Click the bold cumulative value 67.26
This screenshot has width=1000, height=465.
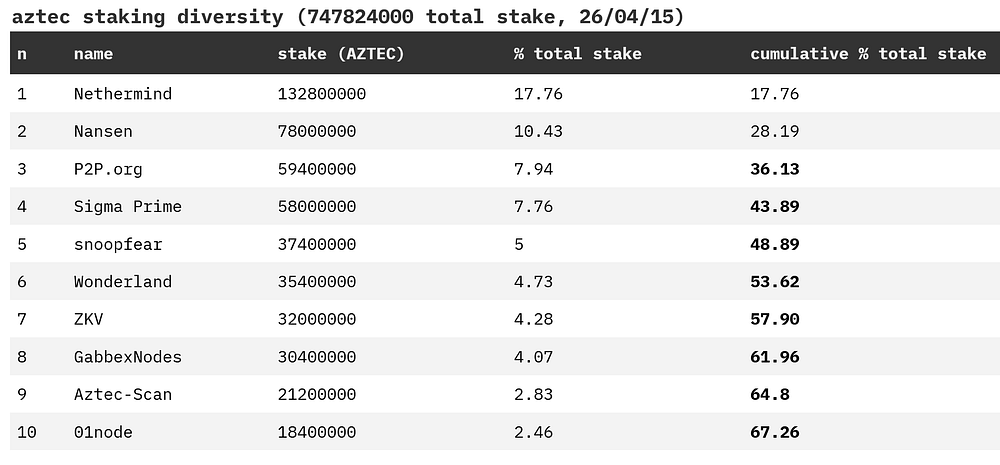(x=774, y=432)
